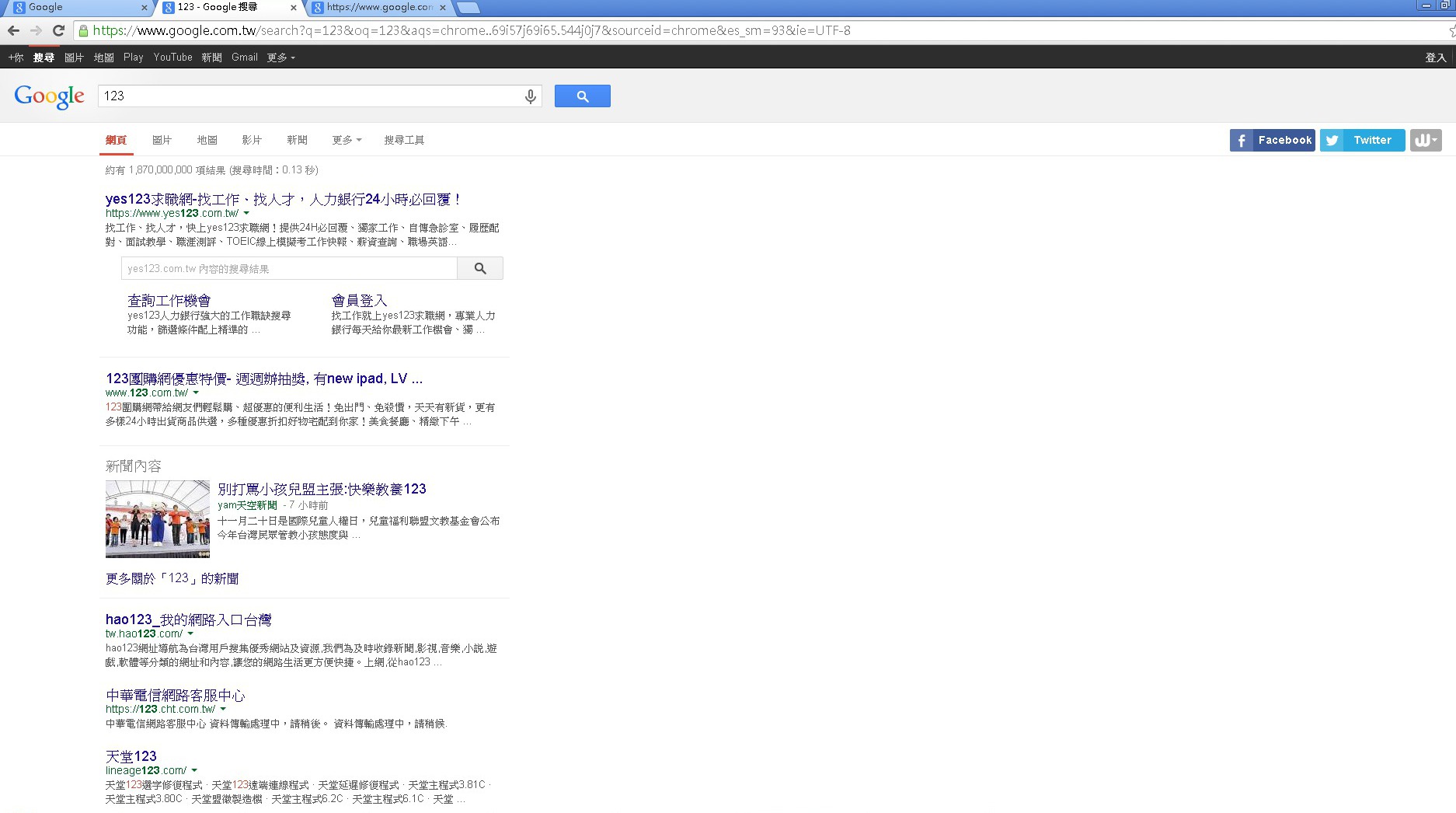Open news thumbnail image of stage event

tap(158, 519)
